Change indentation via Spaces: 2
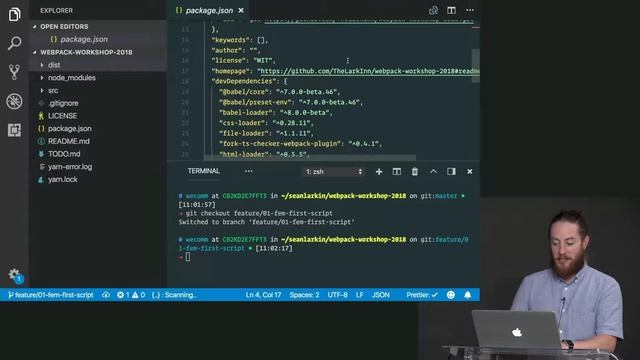 pos(304,295)
